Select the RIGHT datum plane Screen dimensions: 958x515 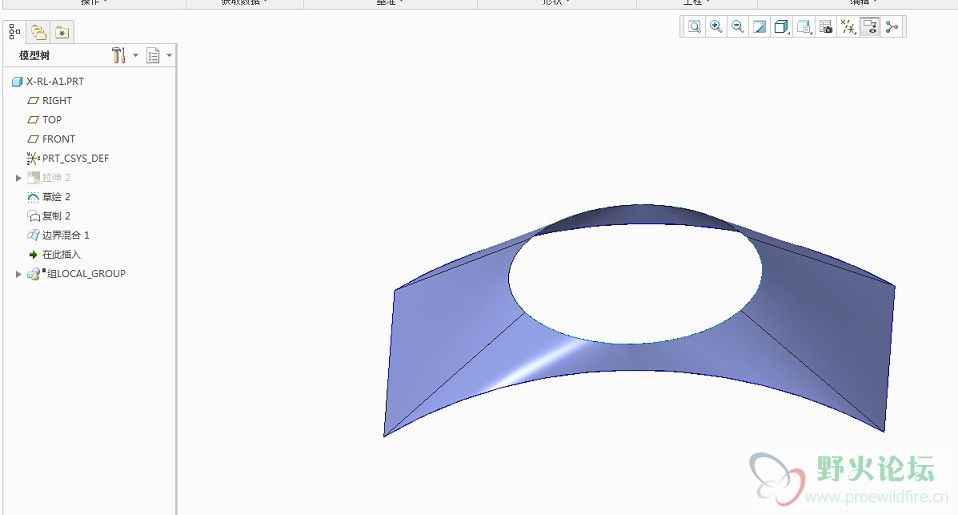click(50, 100)
